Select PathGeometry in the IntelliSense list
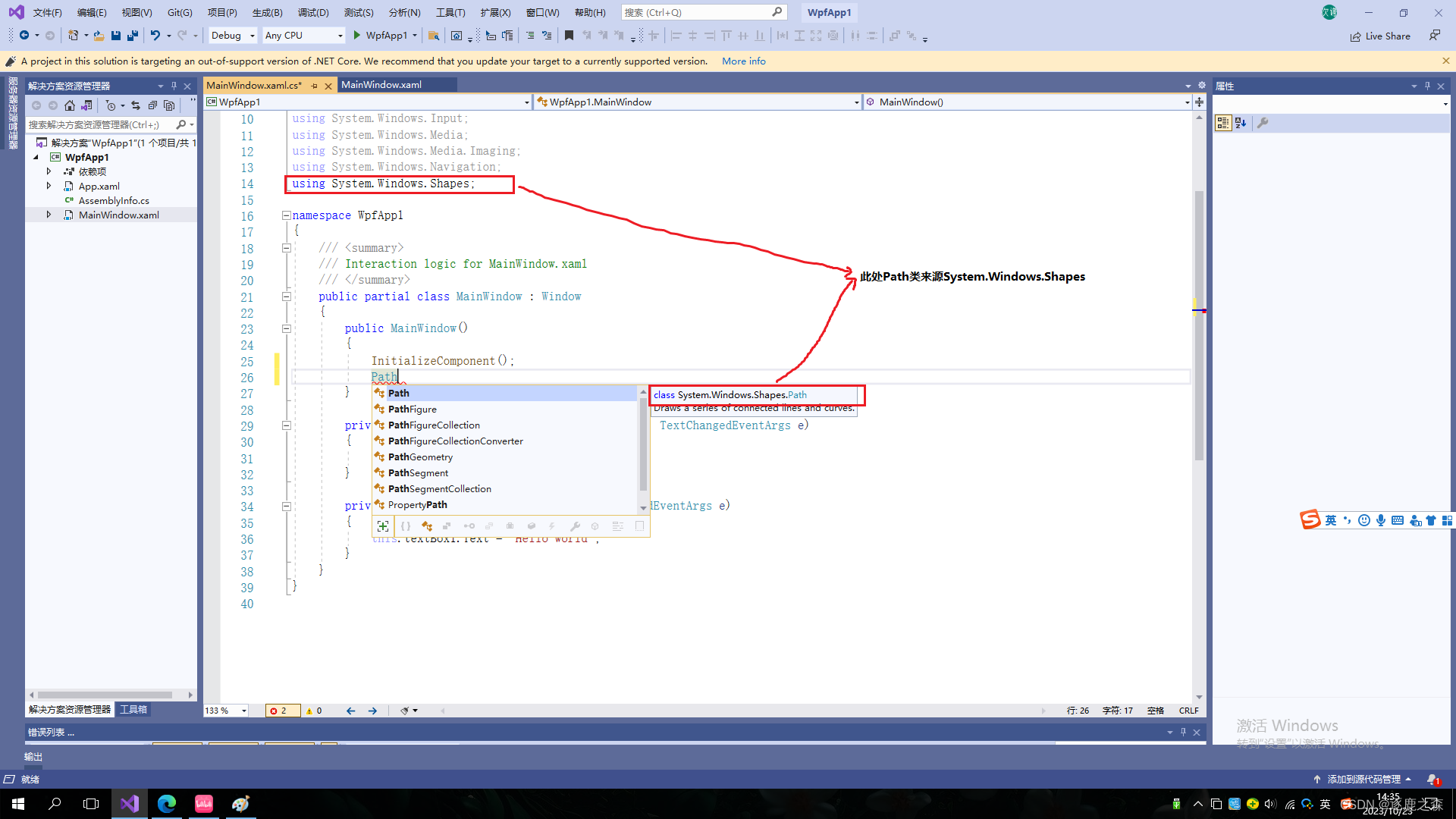 [420, 457]
